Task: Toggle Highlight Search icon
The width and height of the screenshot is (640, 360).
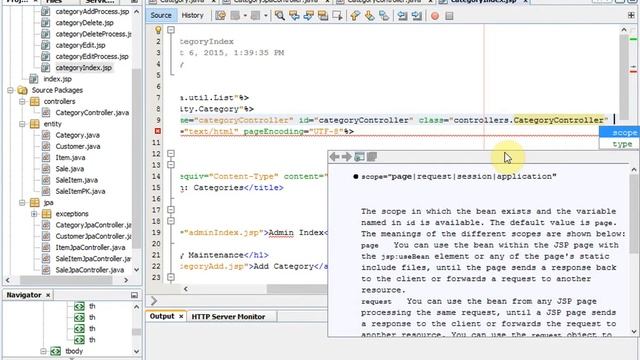Action: (323, 16)
